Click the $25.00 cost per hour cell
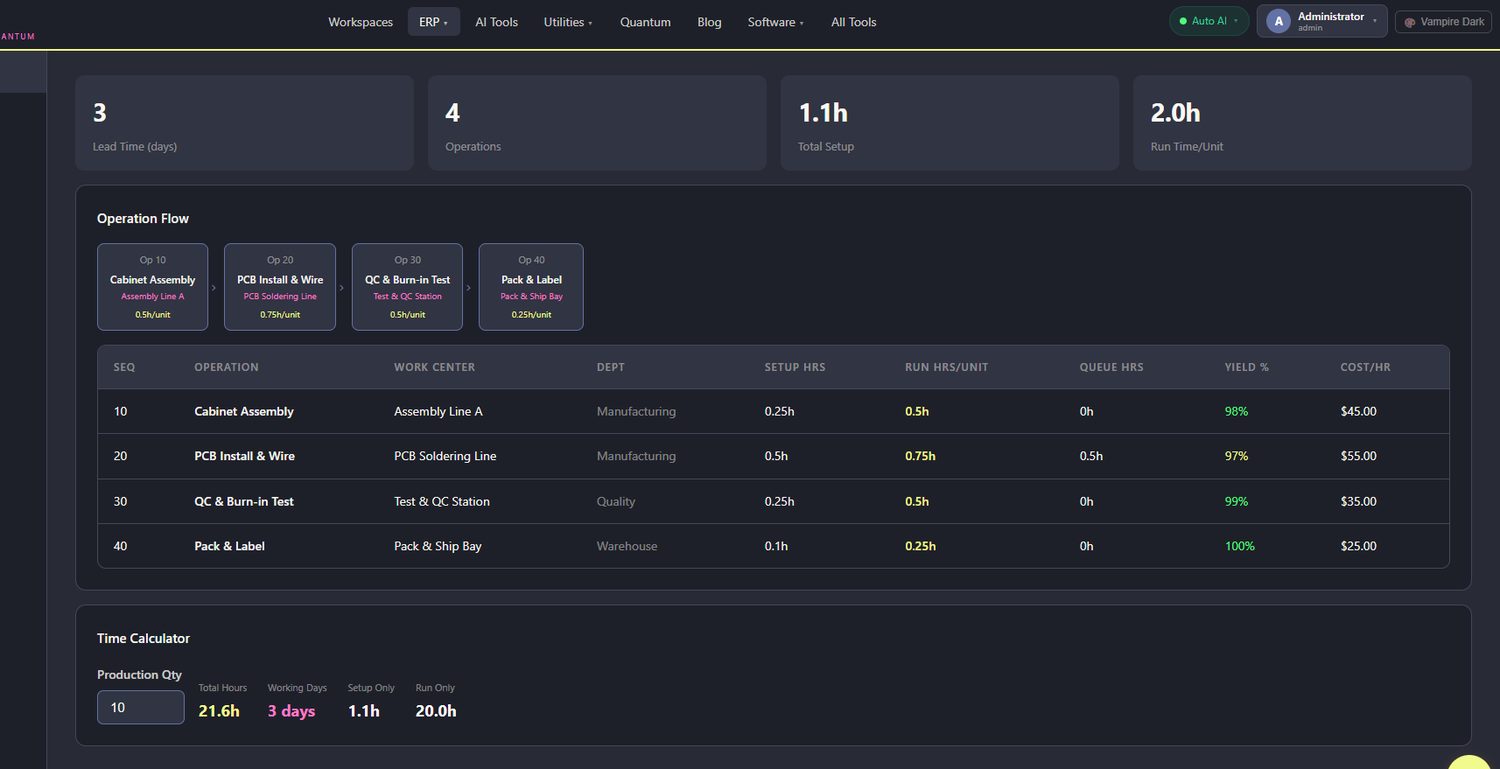This screenshot has width=1500, height=769. [x=1359, y=546]
